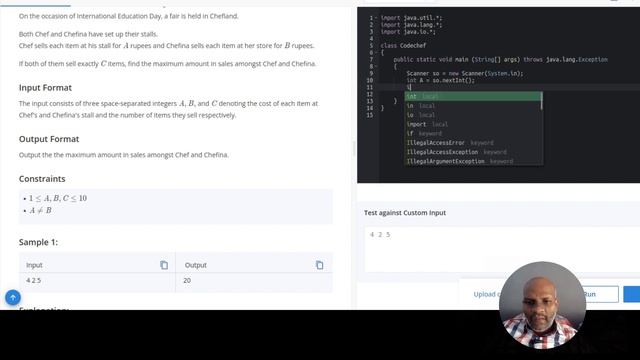The height and width of the screenshot is (360, 640).
Task: Click the Run button
Action: click(x=589, y=294)
